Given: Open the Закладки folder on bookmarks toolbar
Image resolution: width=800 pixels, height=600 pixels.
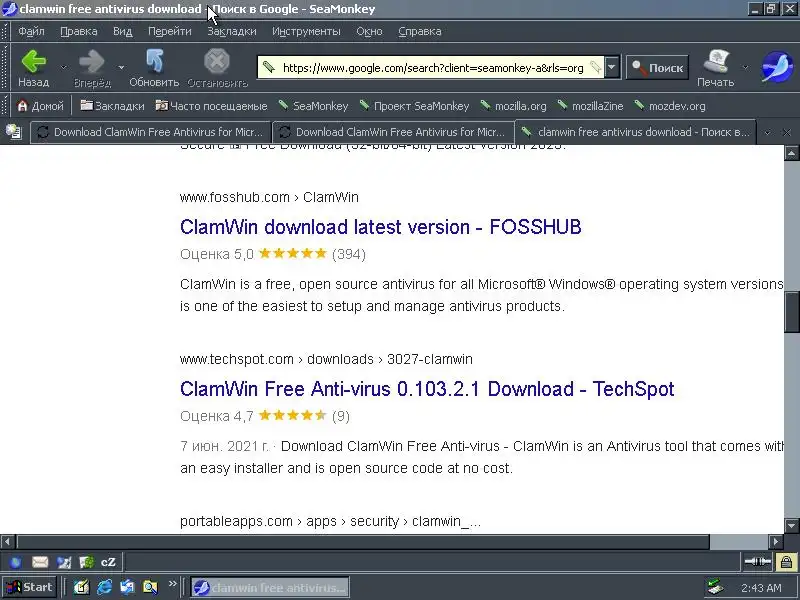Looking at the screenshot, I should coord(112,106).
